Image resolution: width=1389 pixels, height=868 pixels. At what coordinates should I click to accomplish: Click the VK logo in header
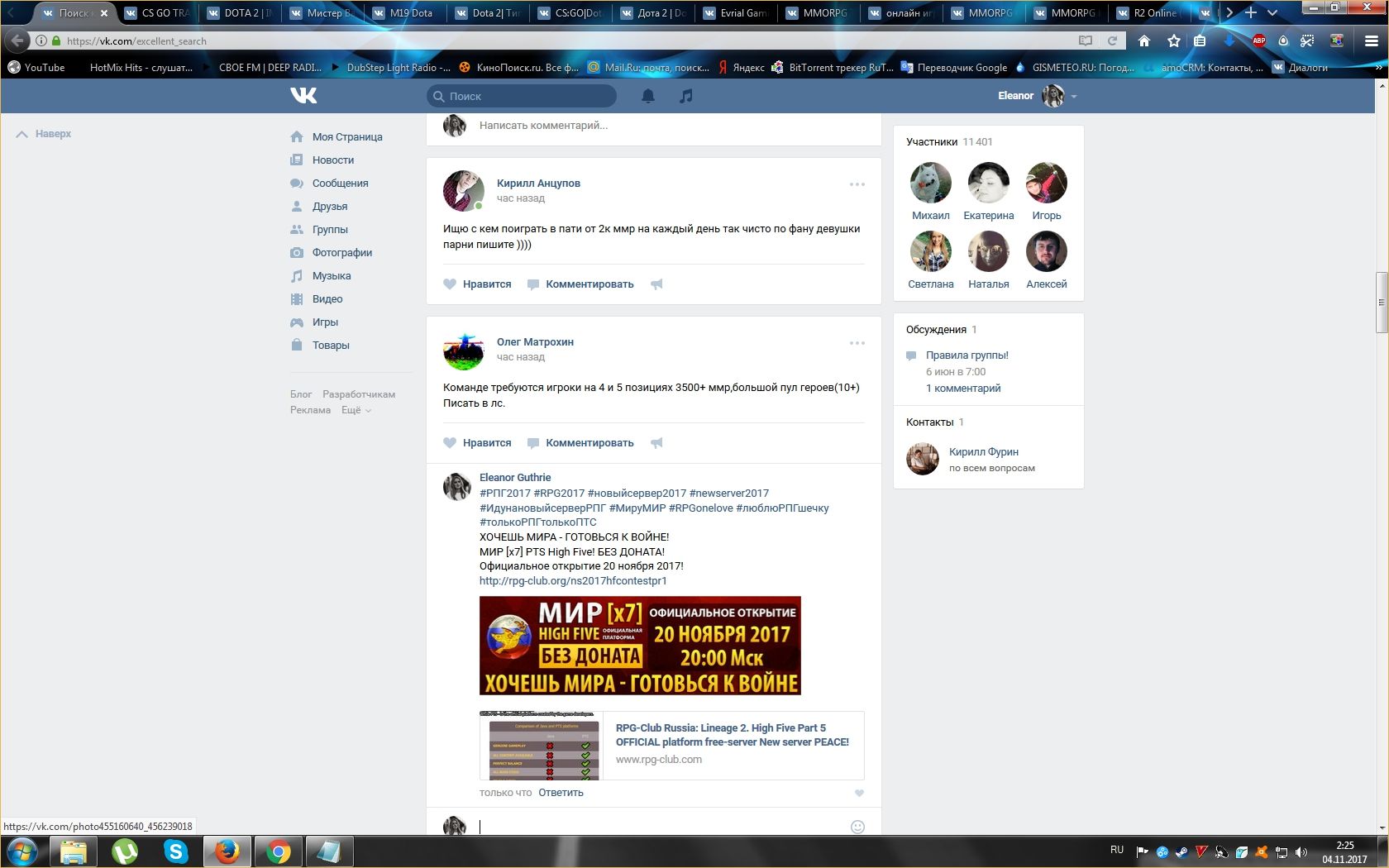pyautogui.click(x=303, y=96)
